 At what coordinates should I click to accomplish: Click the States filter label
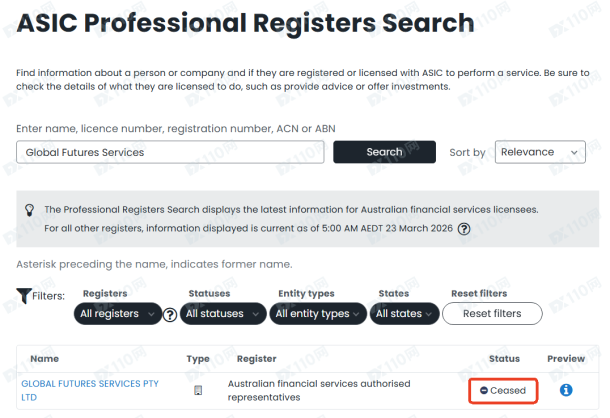(394, 293)
